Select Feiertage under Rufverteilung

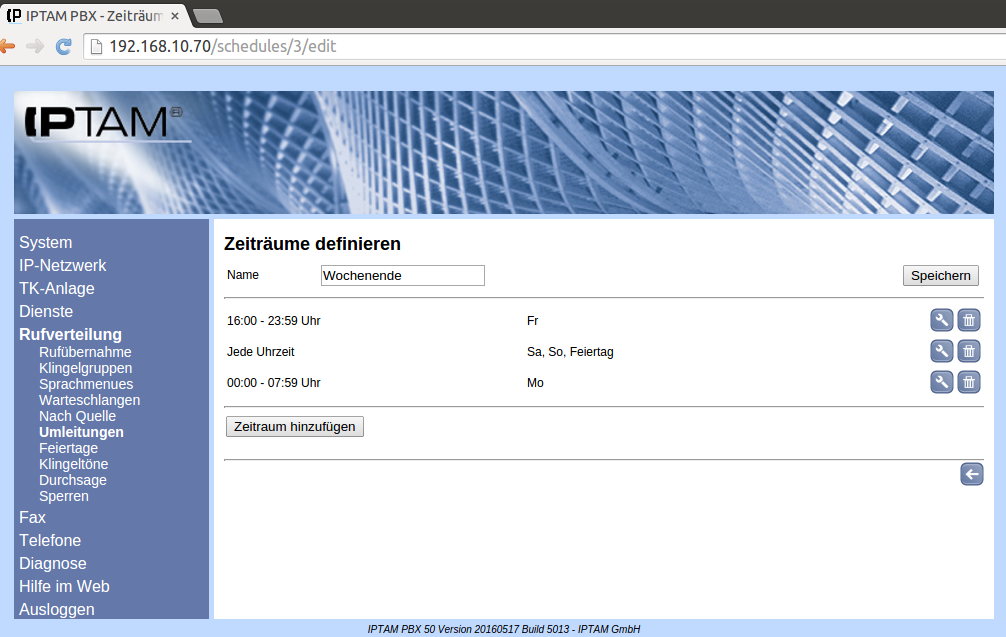(68, 448)
